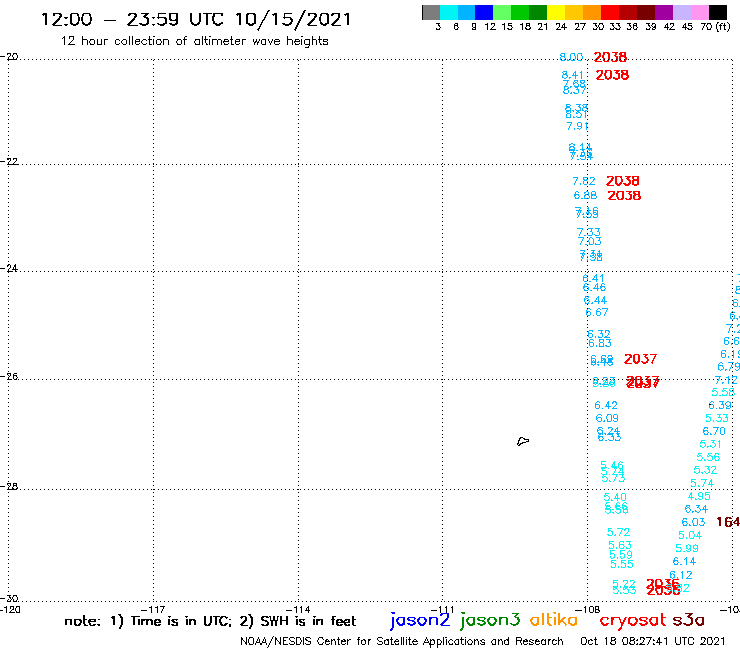Click the '-114' longitude axis label
The image size is (740, 650).
[298, 609]
